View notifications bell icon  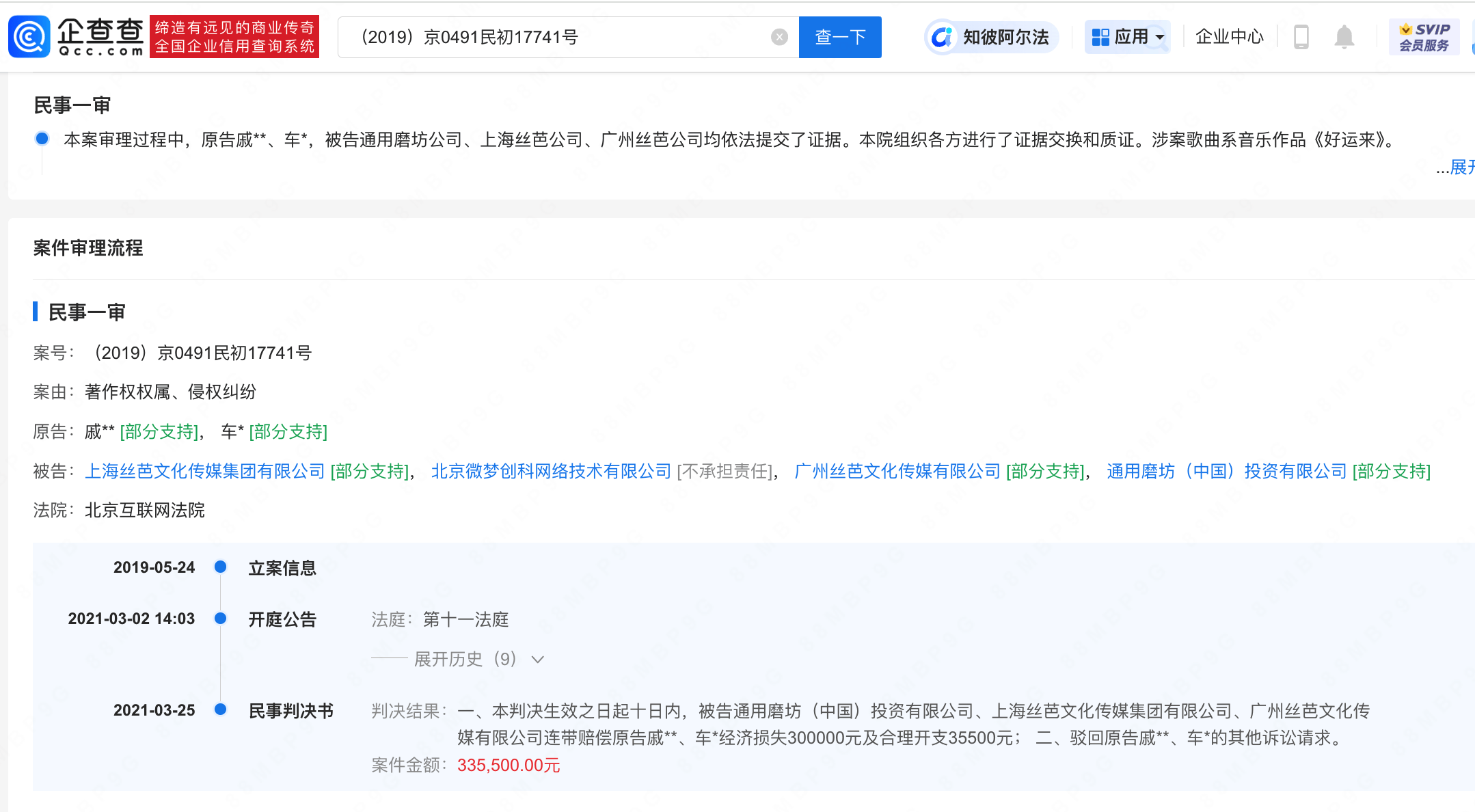click(1344, 37)
